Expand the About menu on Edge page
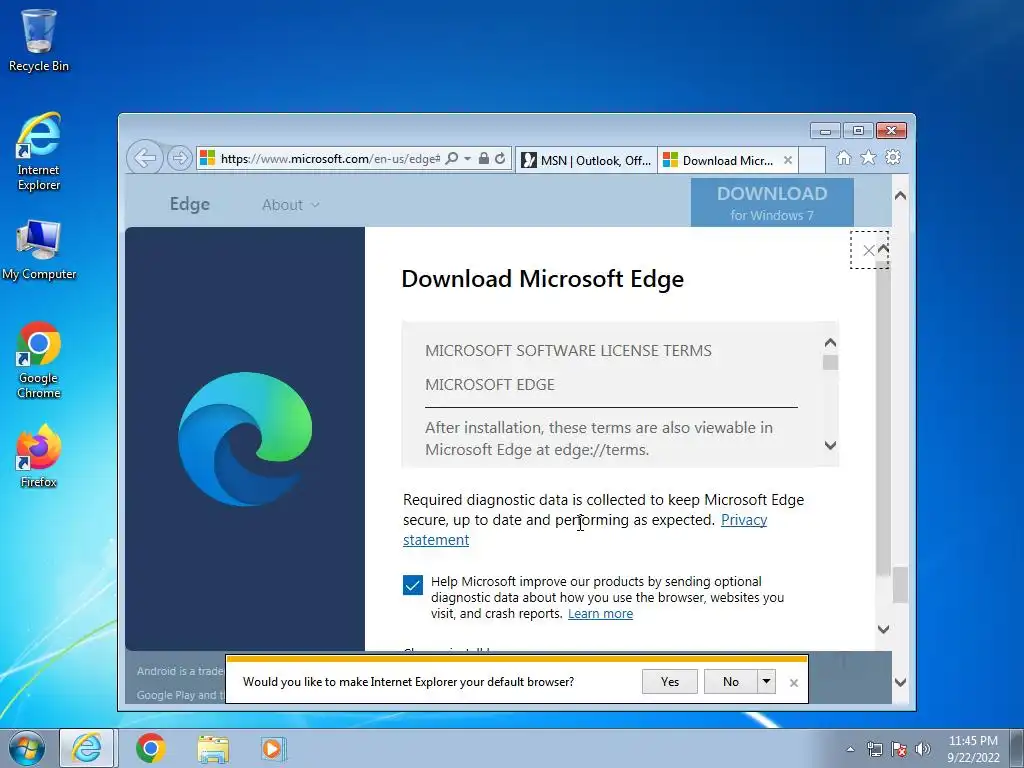Screen dimensions: 1024x768 click(291, 204)
